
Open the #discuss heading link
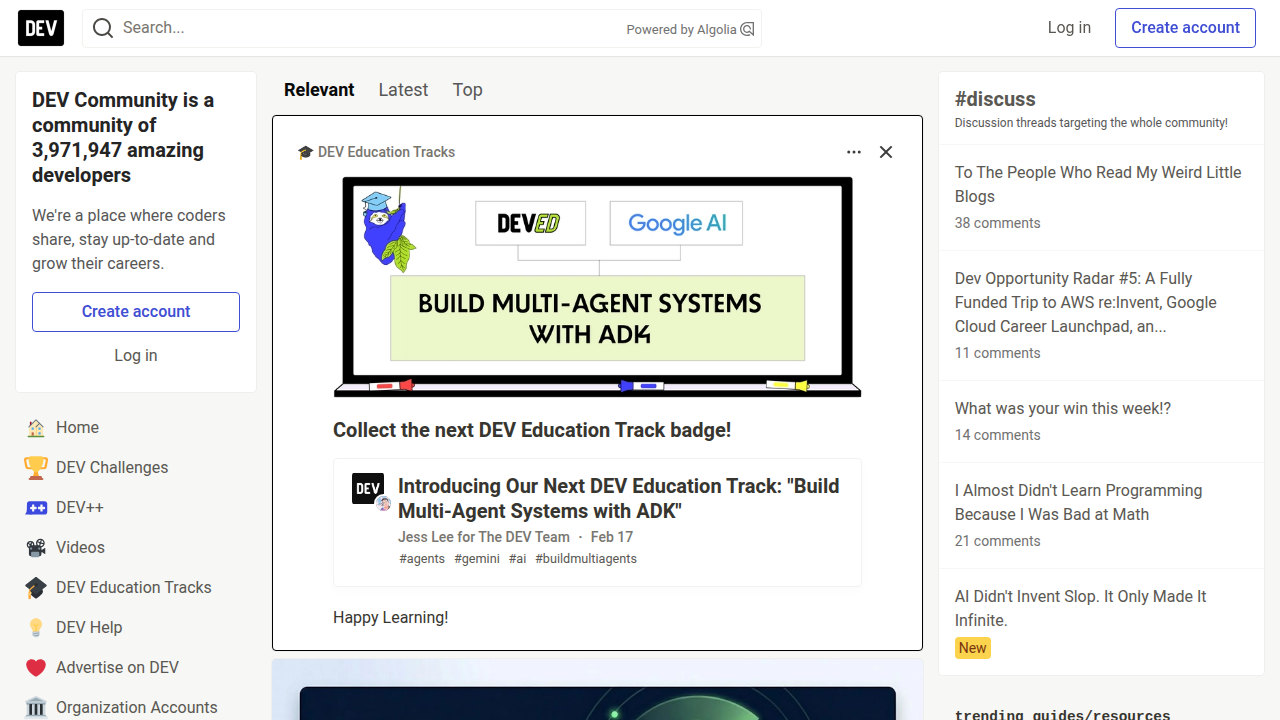click(x=995, y=99)
